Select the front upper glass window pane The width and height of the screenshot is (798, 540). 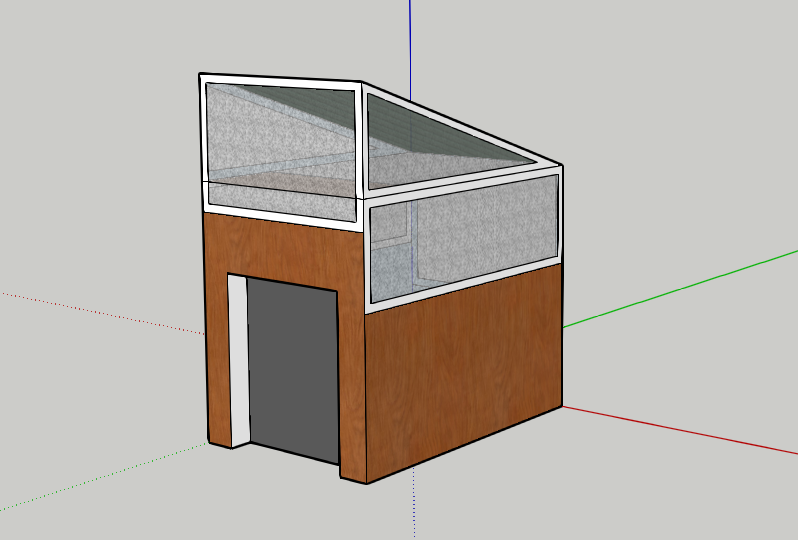281,152
